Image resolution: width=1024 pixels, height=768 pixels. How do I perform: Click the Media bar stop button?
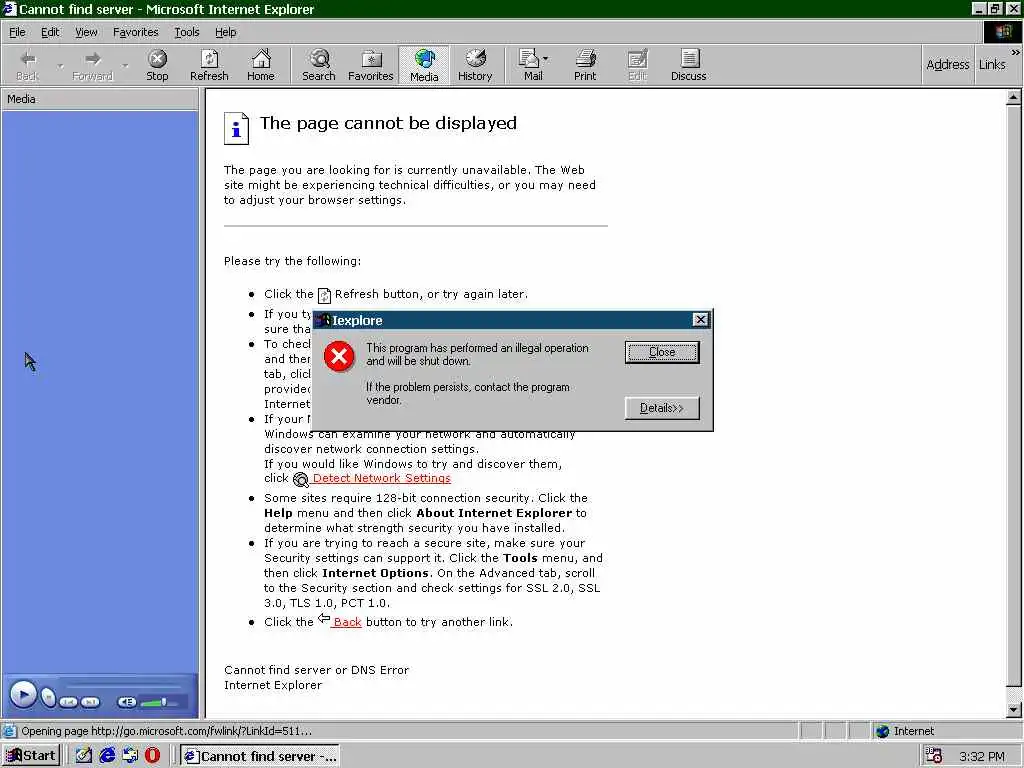(48, 697)
